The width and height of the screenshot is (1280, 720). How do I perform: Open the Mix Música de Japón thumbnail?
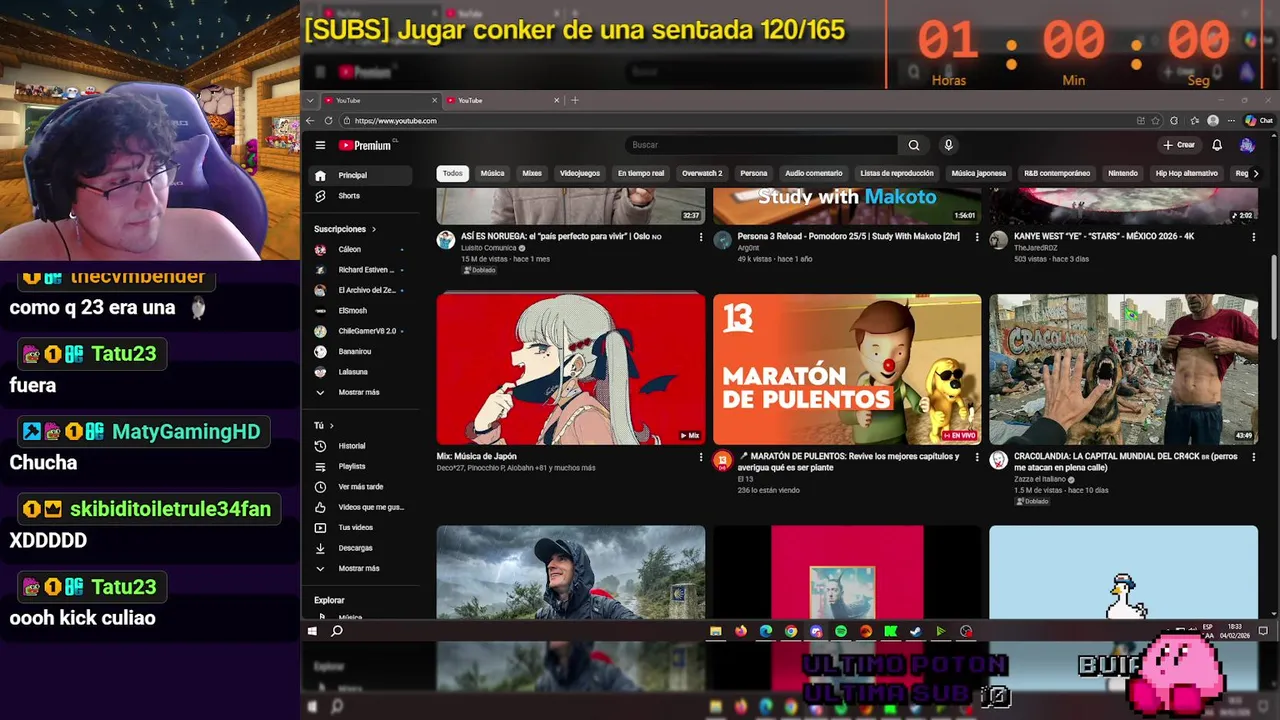pos(571,369)
